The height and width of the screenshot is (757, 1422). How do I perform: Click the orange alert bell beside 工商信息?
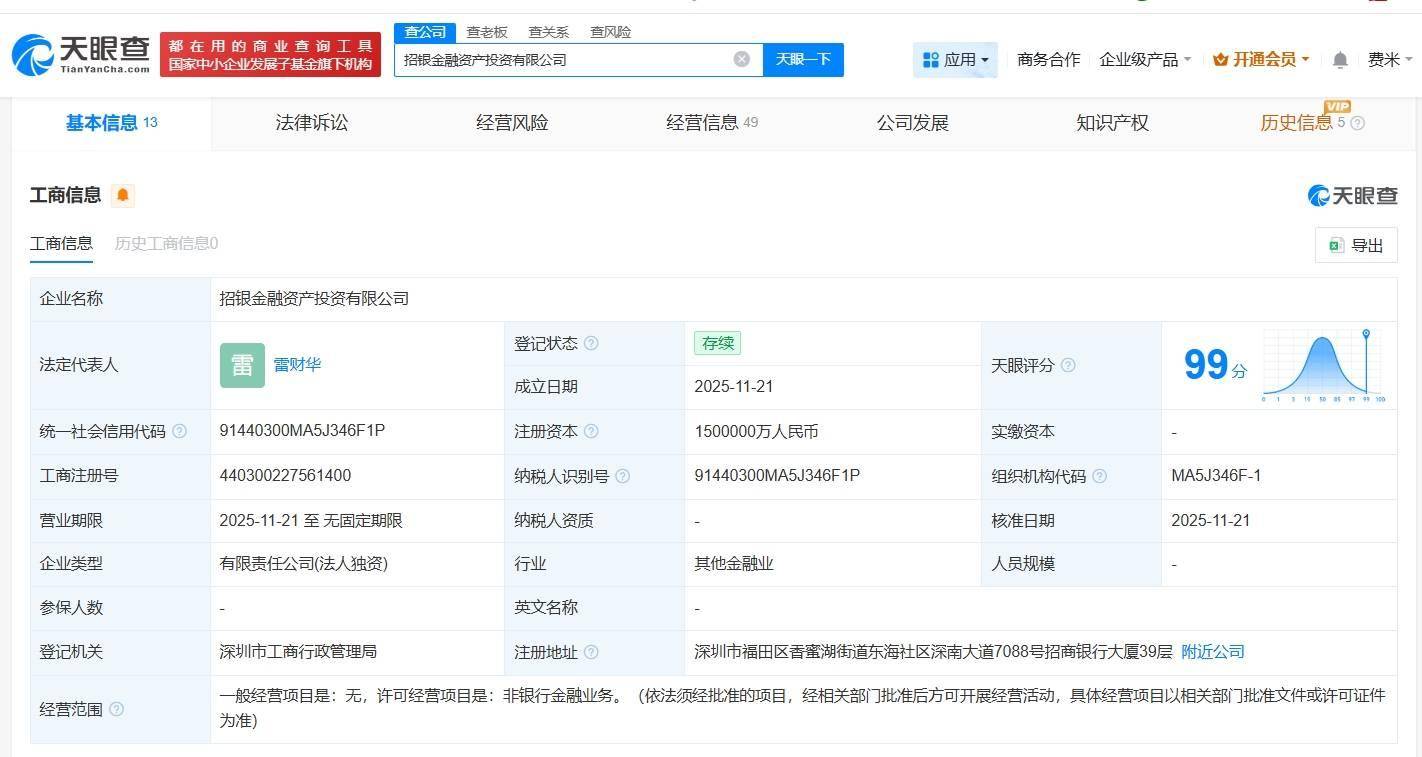coord(123,195)
